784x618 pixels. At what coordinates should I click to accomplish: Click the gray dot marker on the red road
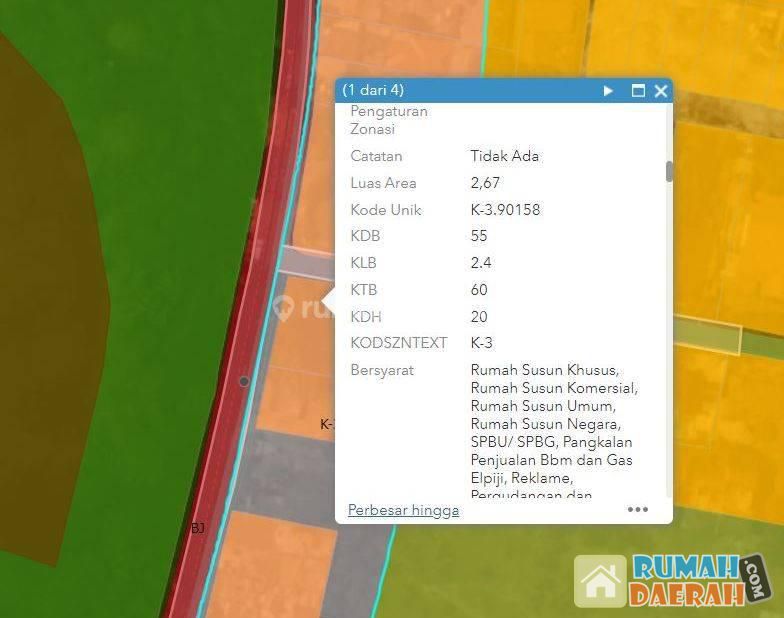click(x=244, y=381)
